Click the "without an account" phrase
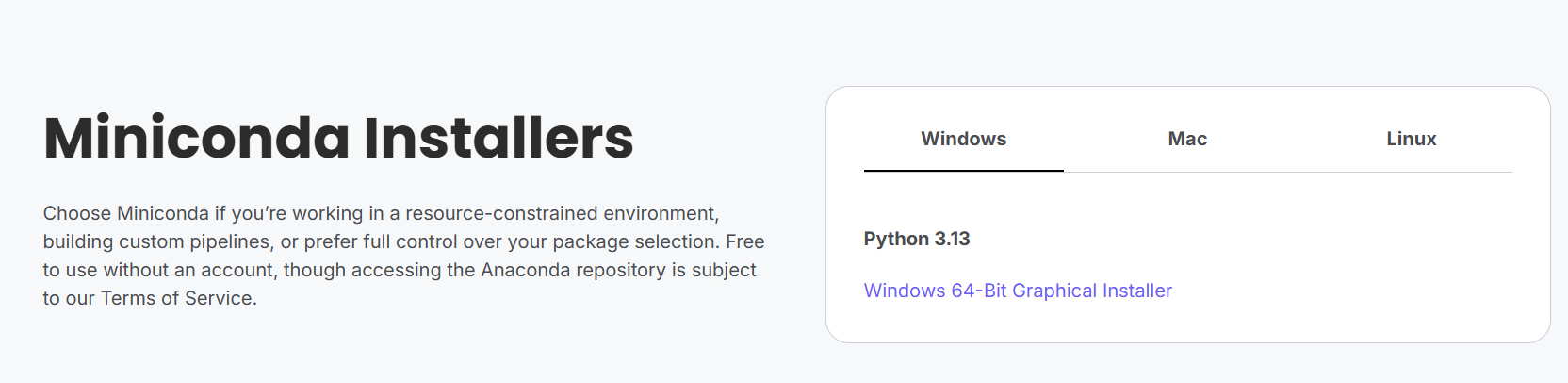Screen dimensions: 1568x383 tap(190, 270)
